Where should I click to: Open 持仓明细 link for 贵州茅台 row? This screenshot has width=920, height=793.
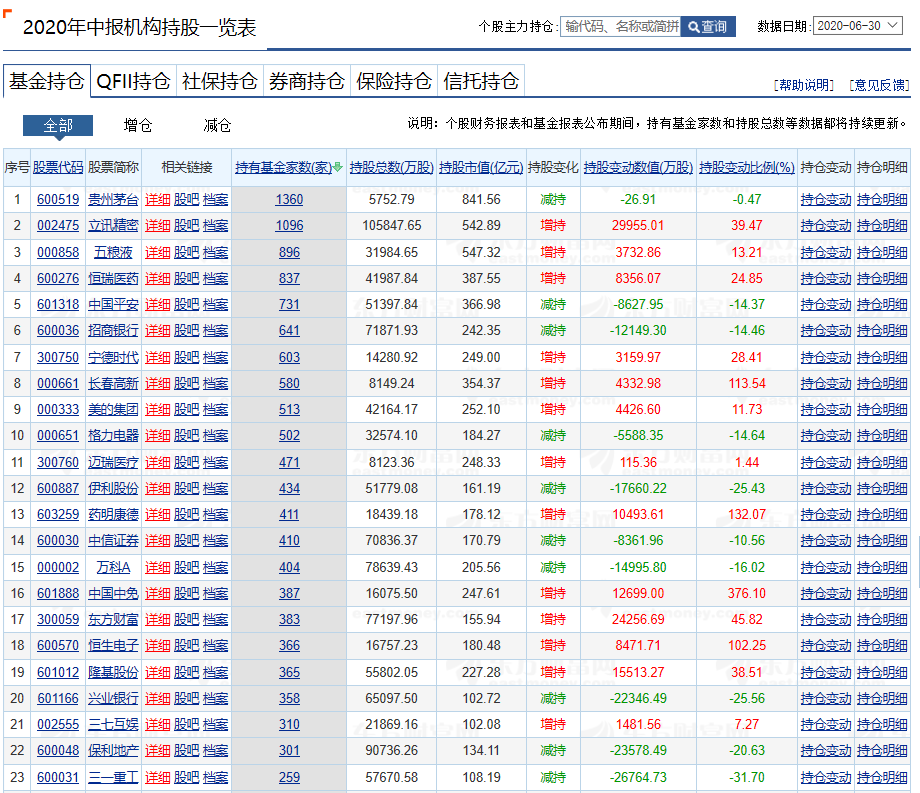(882, 199)
